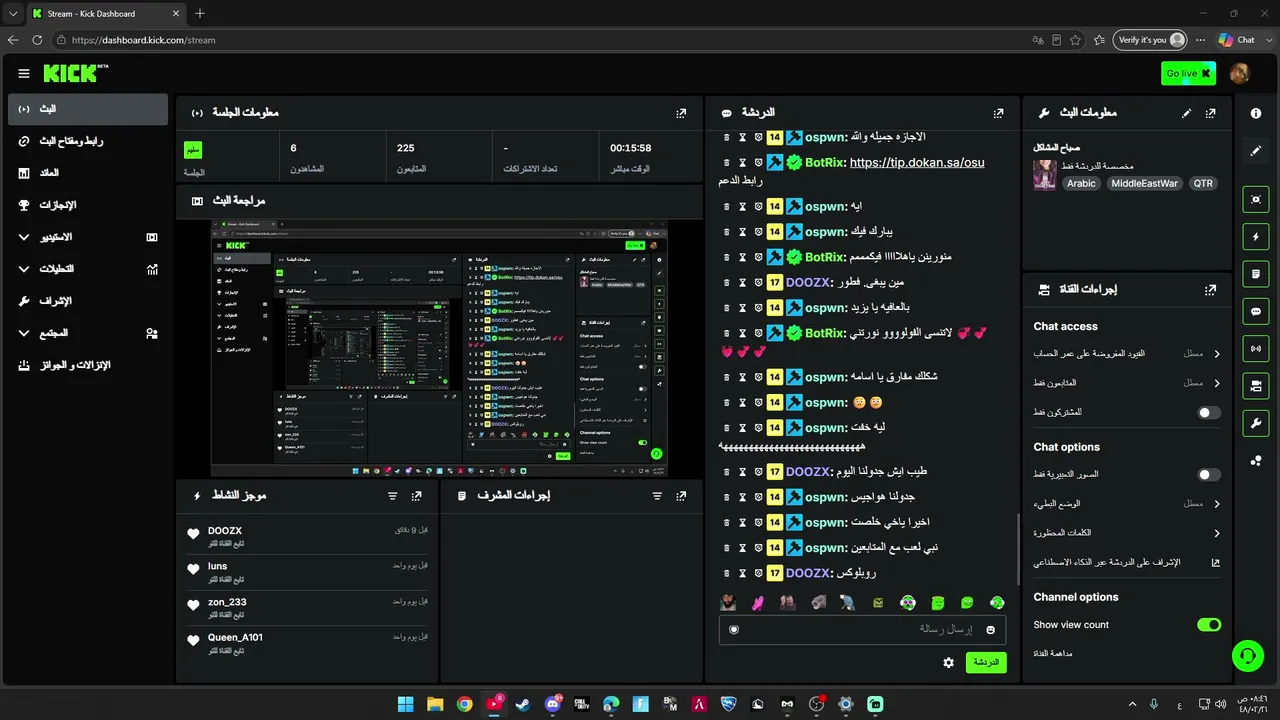Screen dimensions: 1280x720
Task: Open المتابعون فقط followers-only chevron
Action: [1217, 383]
